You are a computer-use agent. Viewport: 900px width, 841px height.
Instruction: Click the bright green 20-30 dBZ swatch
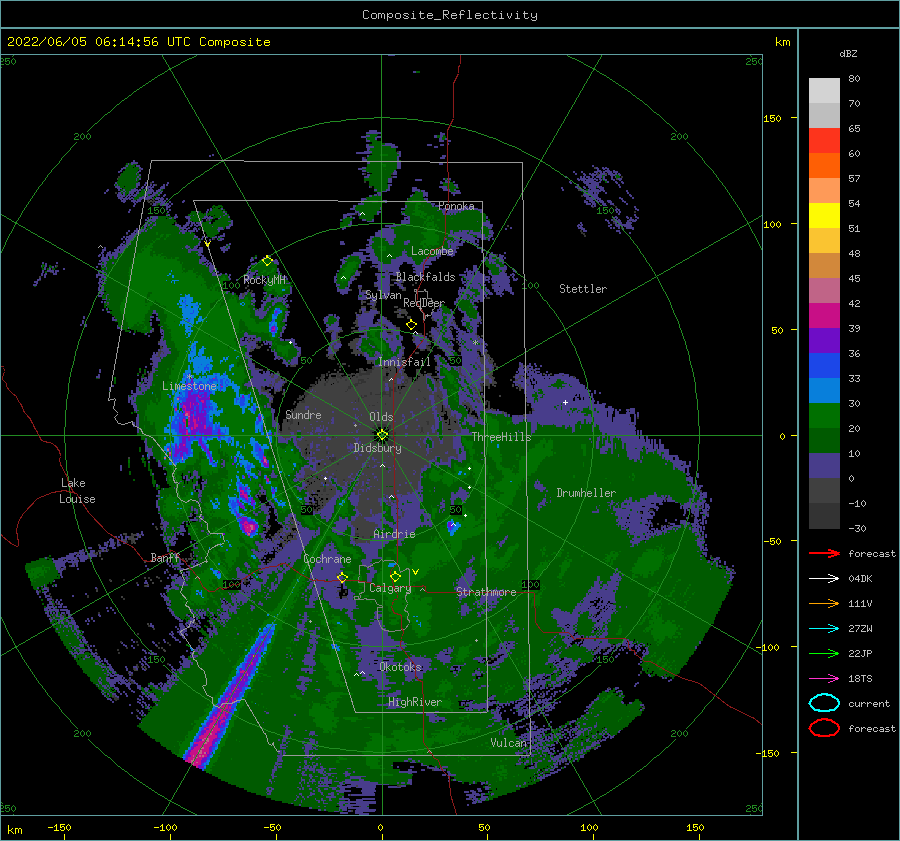point(824,416)
